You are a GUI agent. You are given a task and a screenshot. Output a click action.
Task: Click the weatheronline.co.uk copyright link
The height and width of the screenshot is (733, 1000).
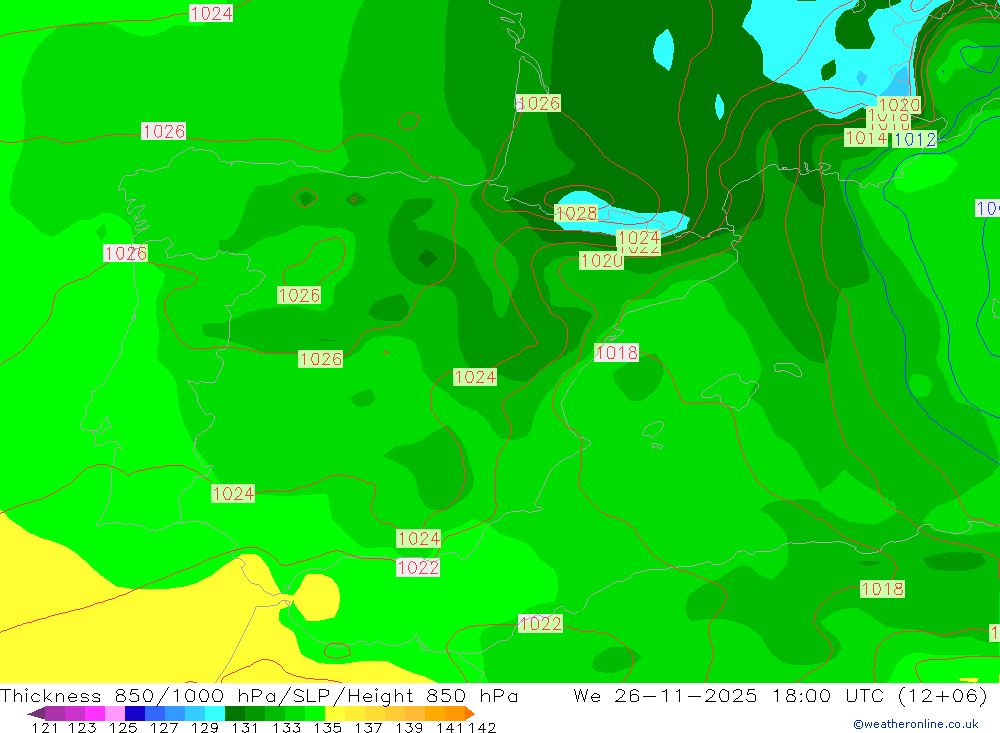[x=916, y=724]
